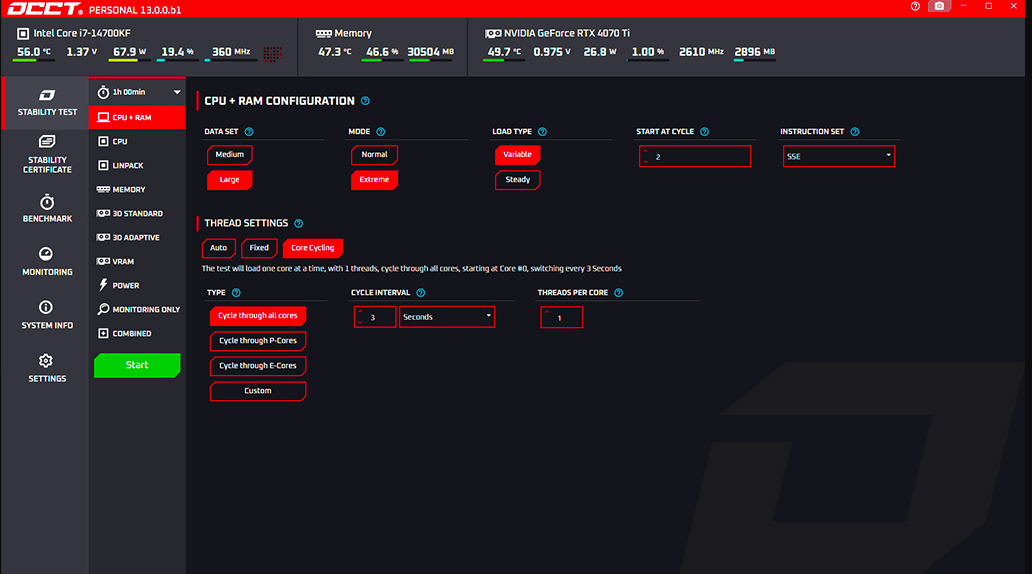
Task: Select the VRAM test
Action: click(138, 261)
